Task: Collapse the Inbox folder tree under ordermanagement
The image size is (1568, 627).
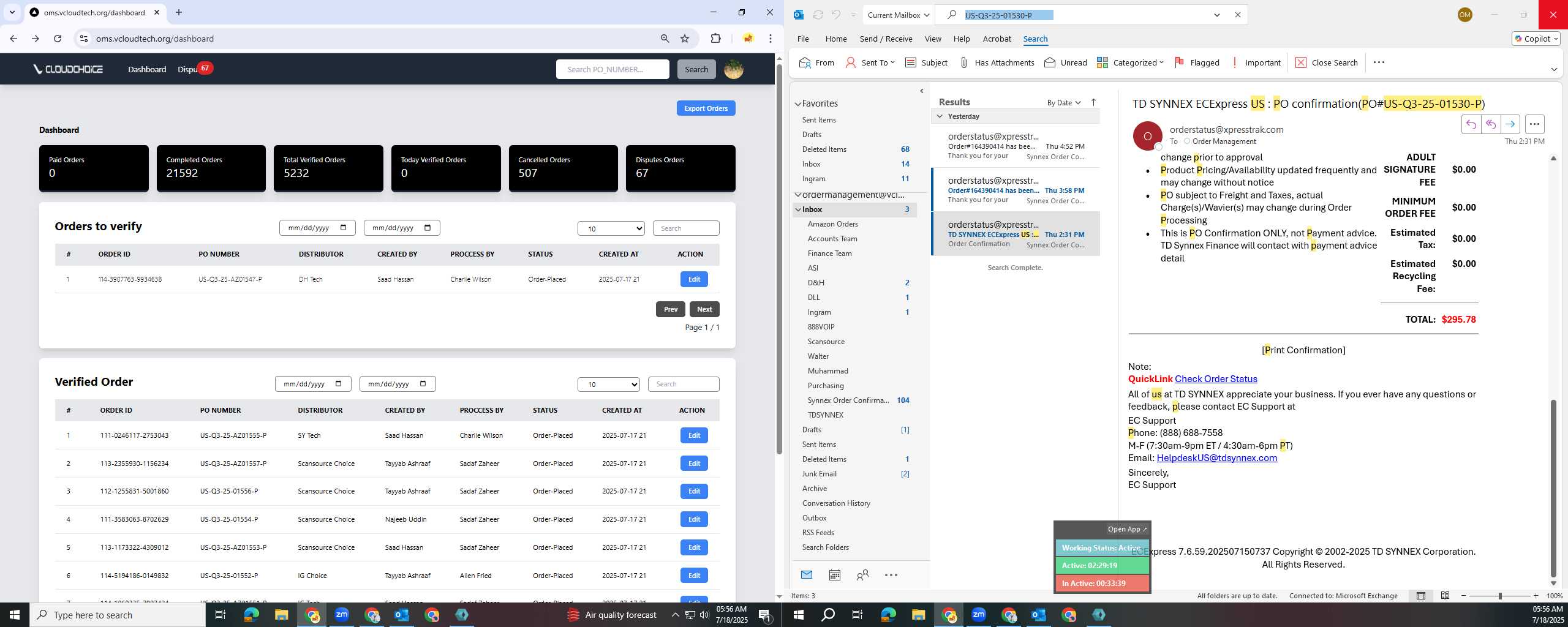Action: click(798, 209)
